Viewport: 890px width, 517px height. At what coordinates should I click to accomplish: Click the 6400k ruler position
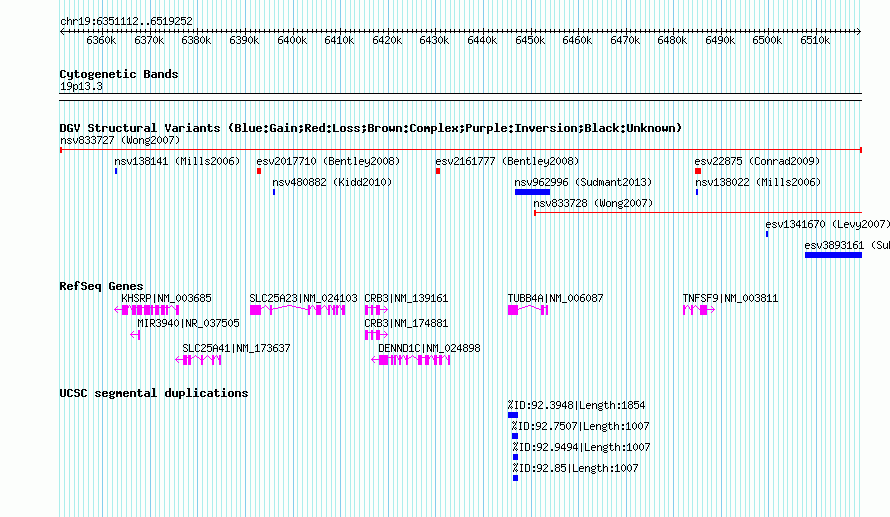(x=292, y=40)
